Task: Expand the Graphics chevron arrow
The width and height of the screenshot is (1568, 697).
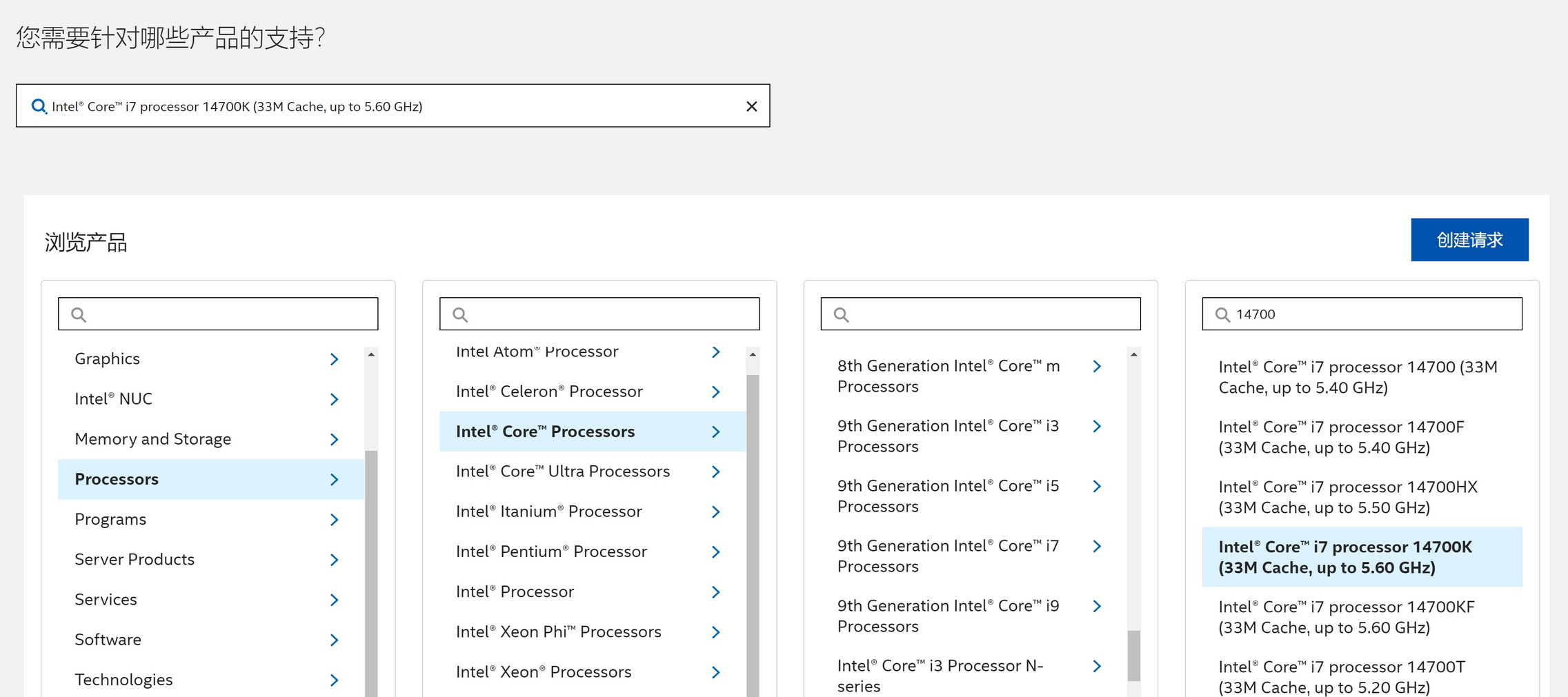Action: (335, 359)
